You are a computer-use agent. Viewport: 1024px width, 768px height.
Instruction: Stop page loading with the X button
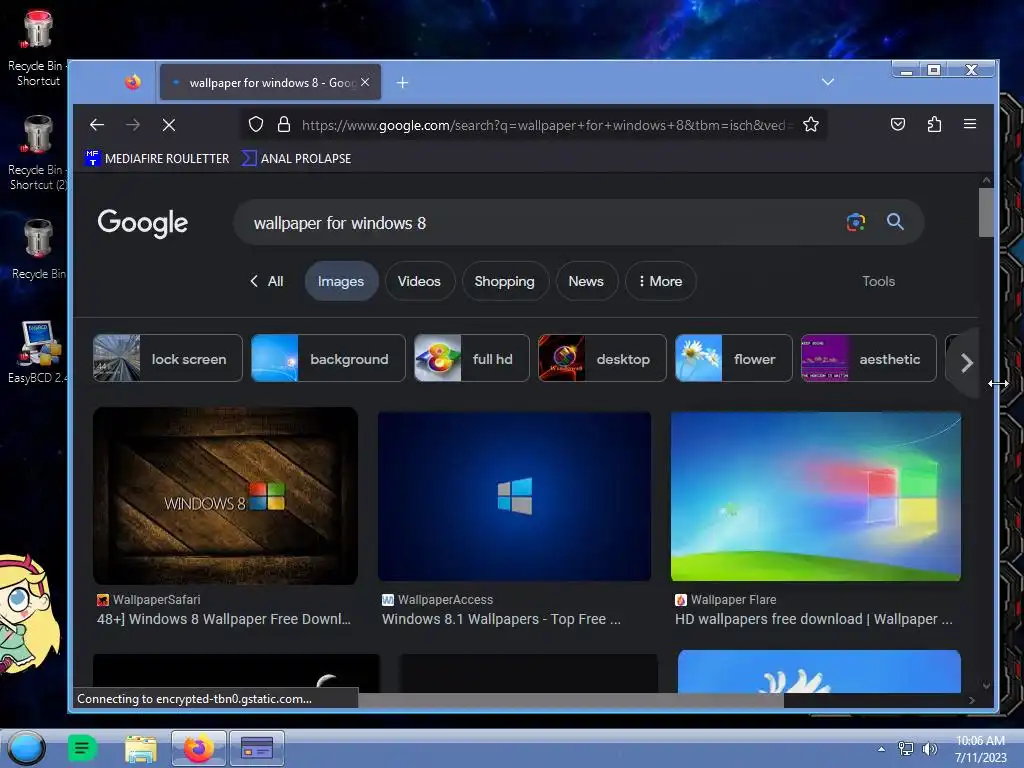click(x=169, y=125)
